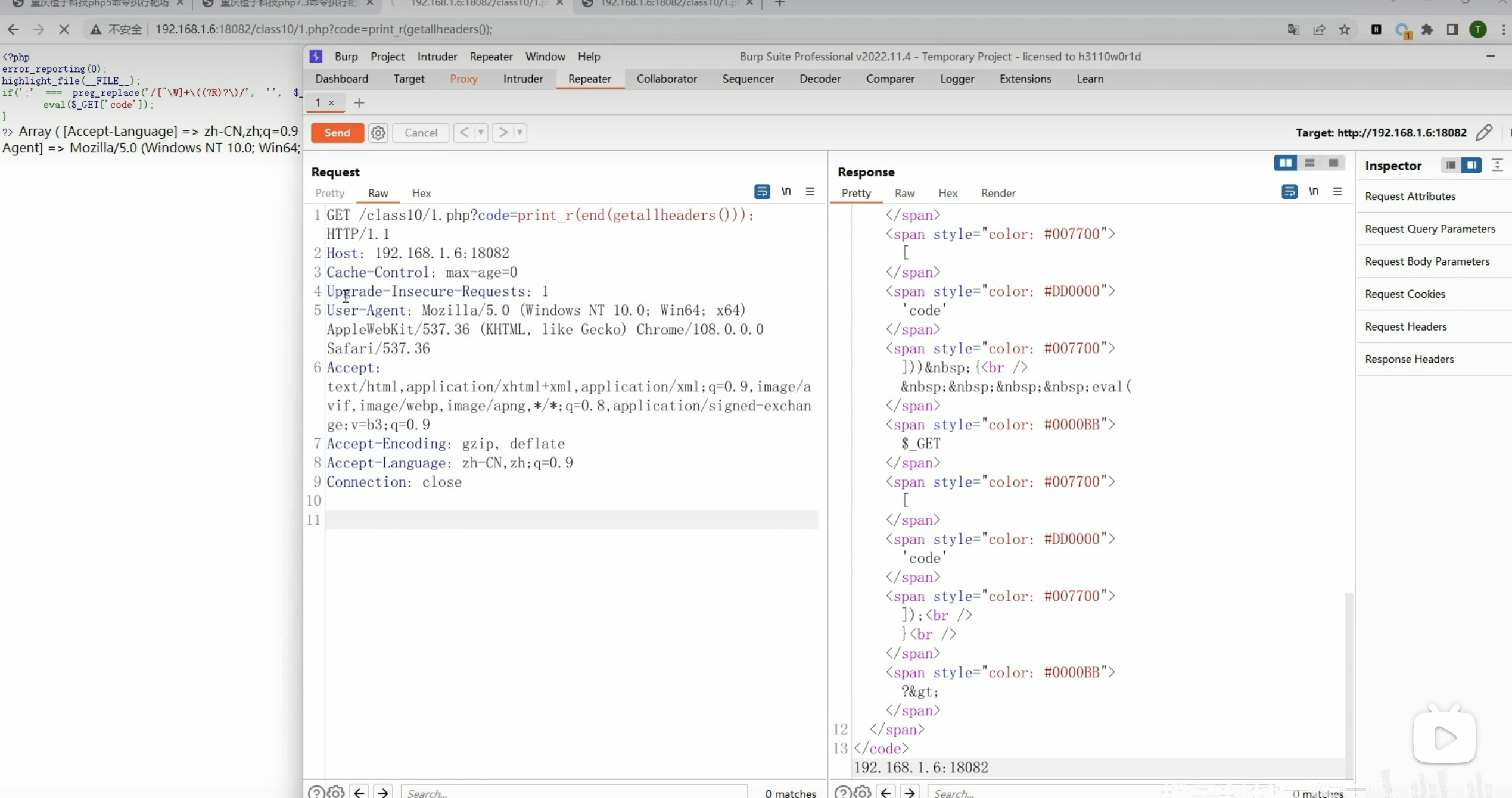Select side-by-side layout view icon
The height and width of the screenshot is (798, 1512).
tap(1285, 163)
